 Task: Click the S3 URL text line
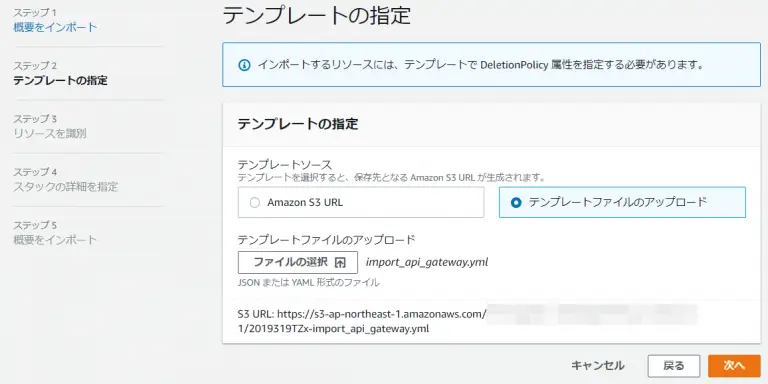[x=362, y=314]
